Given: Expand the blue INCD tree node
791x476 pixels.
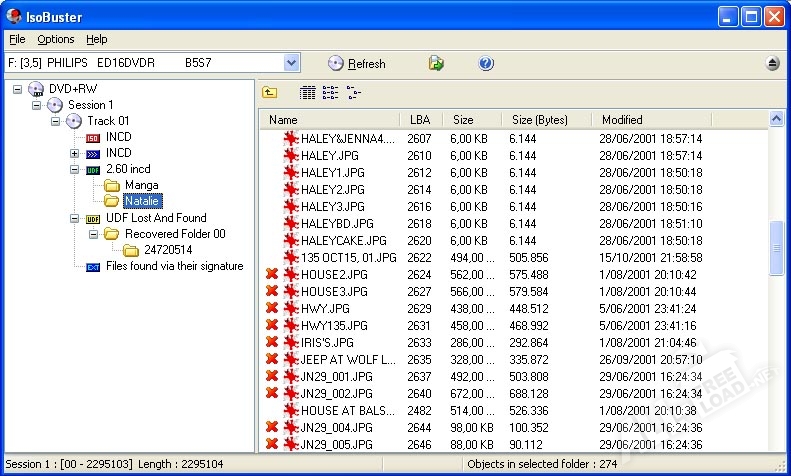Looking at the screenshot, I should tap(74, 153).
